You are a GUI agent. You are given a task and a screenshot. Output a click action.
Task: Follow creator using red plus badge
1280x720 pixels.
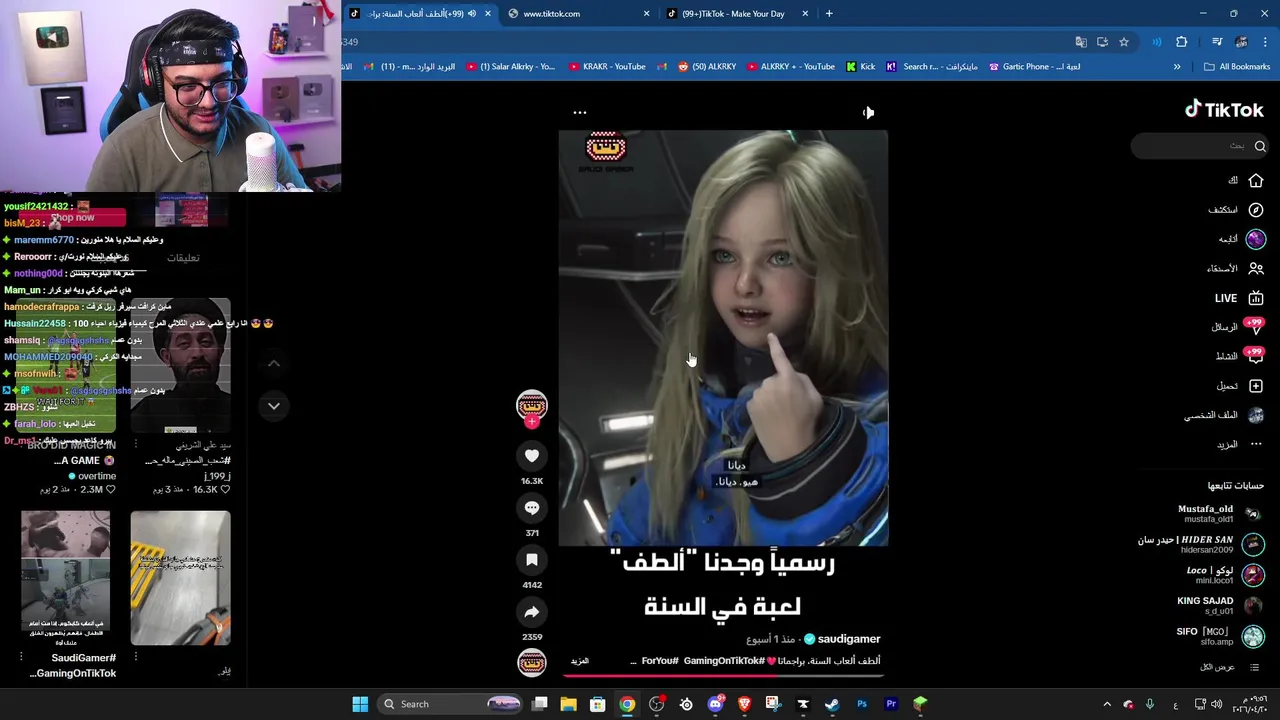point(532,422)
